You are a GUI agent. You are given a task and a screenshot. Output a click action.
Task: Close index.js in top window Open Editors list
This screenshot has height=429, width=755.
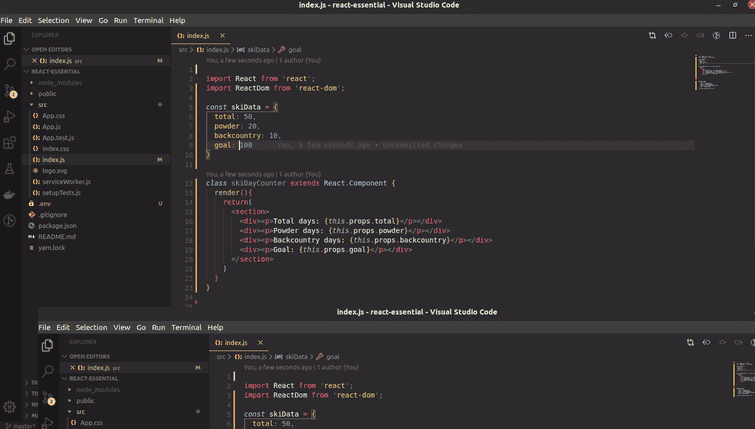click(35, 61)
